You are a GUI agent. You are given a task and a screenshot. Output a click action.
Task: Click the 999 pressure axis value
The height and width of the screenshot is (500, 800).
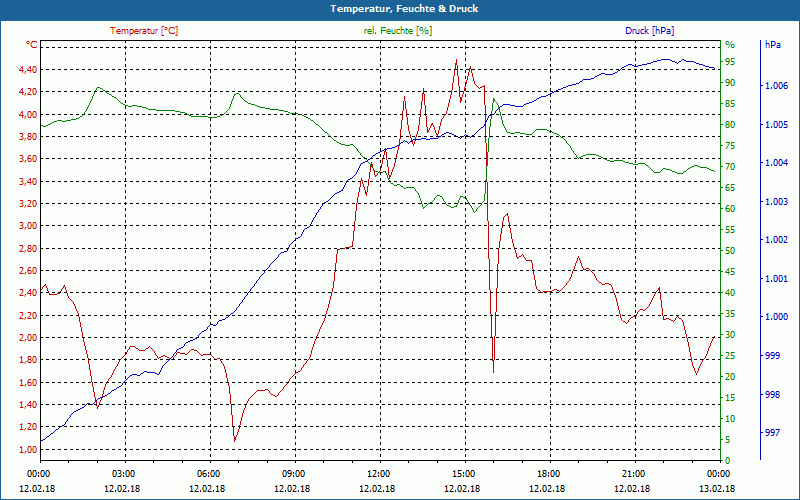772,356
